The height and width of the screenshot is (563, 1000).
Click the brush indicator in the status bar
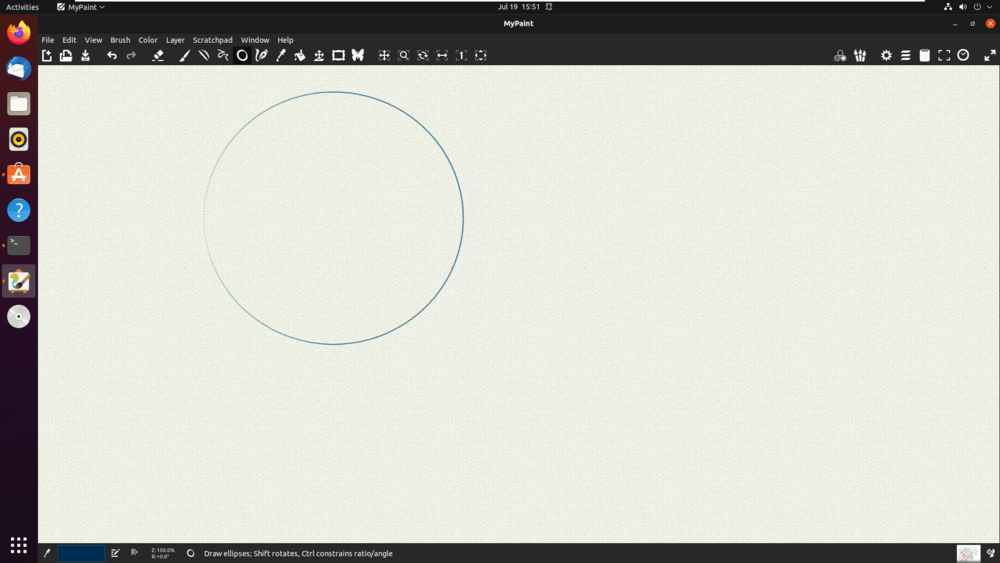click(x=47, y=553)
